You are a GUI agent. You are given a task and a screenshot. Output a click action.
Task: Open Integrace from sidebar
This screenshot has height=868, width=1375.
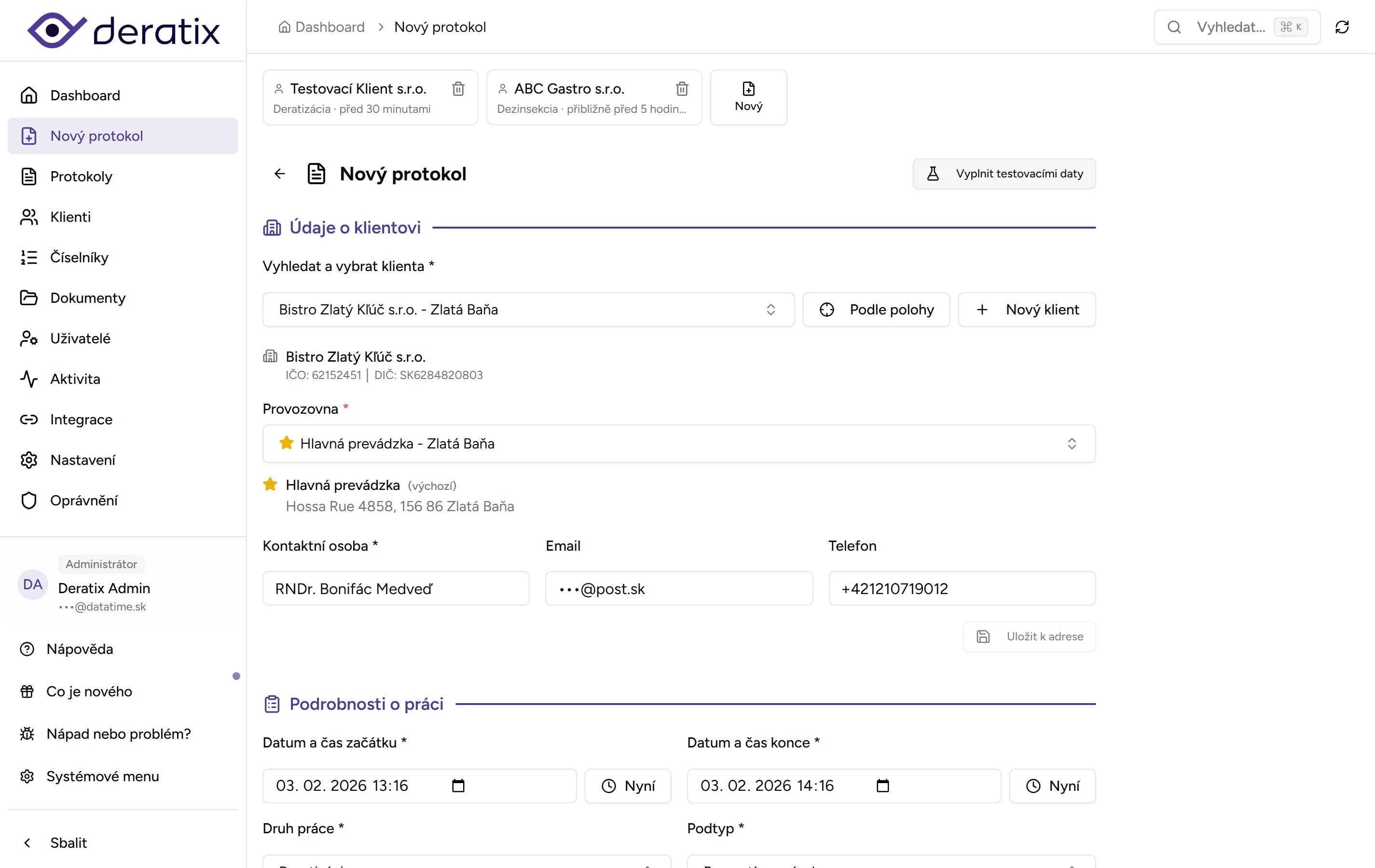coord(81,420)
